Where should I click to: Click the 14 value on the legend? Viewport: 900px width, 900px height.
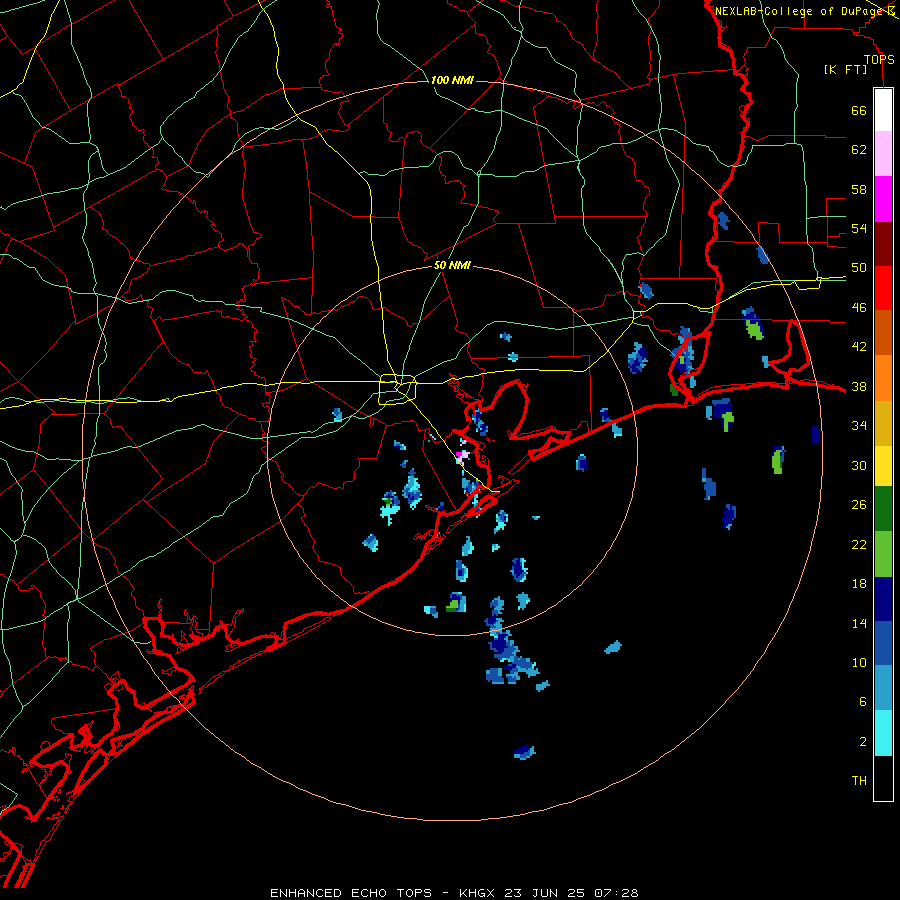point(859,623)
